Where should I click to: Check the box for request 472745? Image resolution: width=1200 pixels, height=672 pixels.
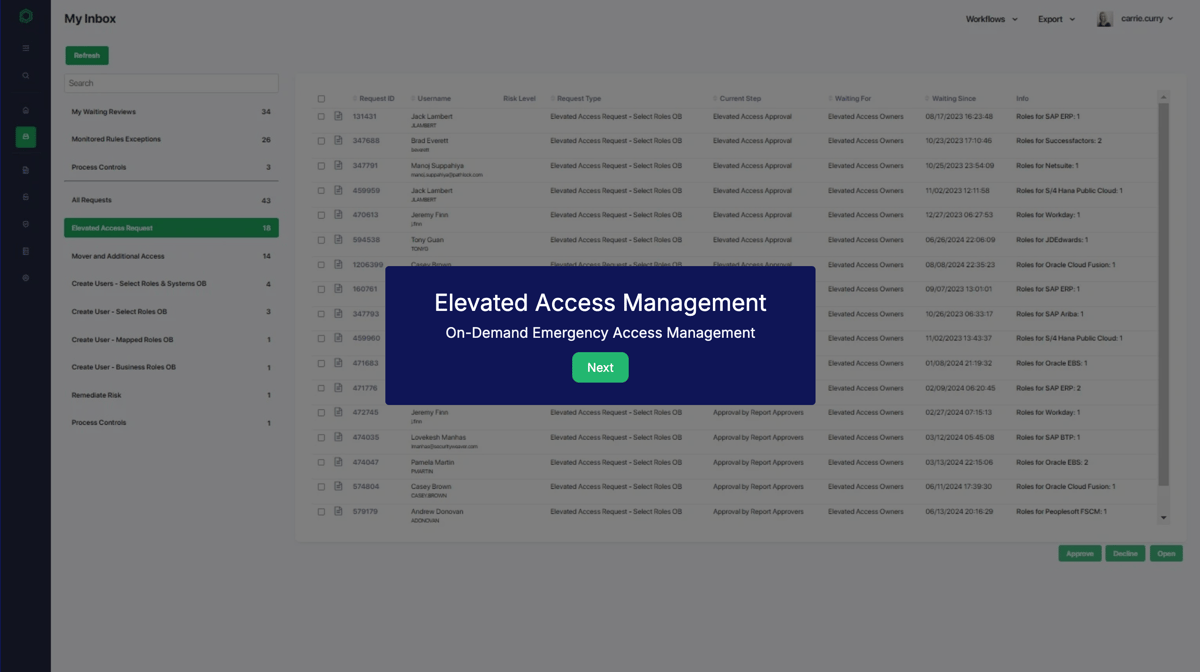click(x=321, y=413)
